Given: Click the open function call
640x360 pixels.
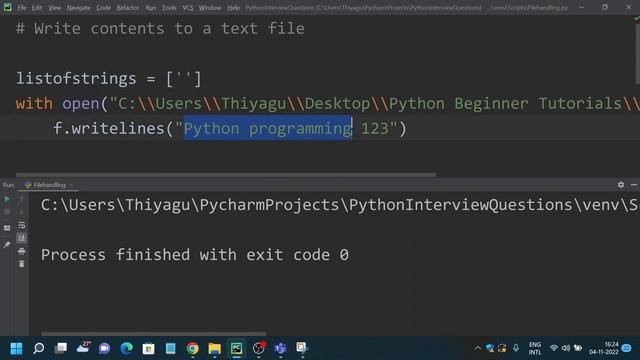Looking at the screenshot, I should coord(81,104).
